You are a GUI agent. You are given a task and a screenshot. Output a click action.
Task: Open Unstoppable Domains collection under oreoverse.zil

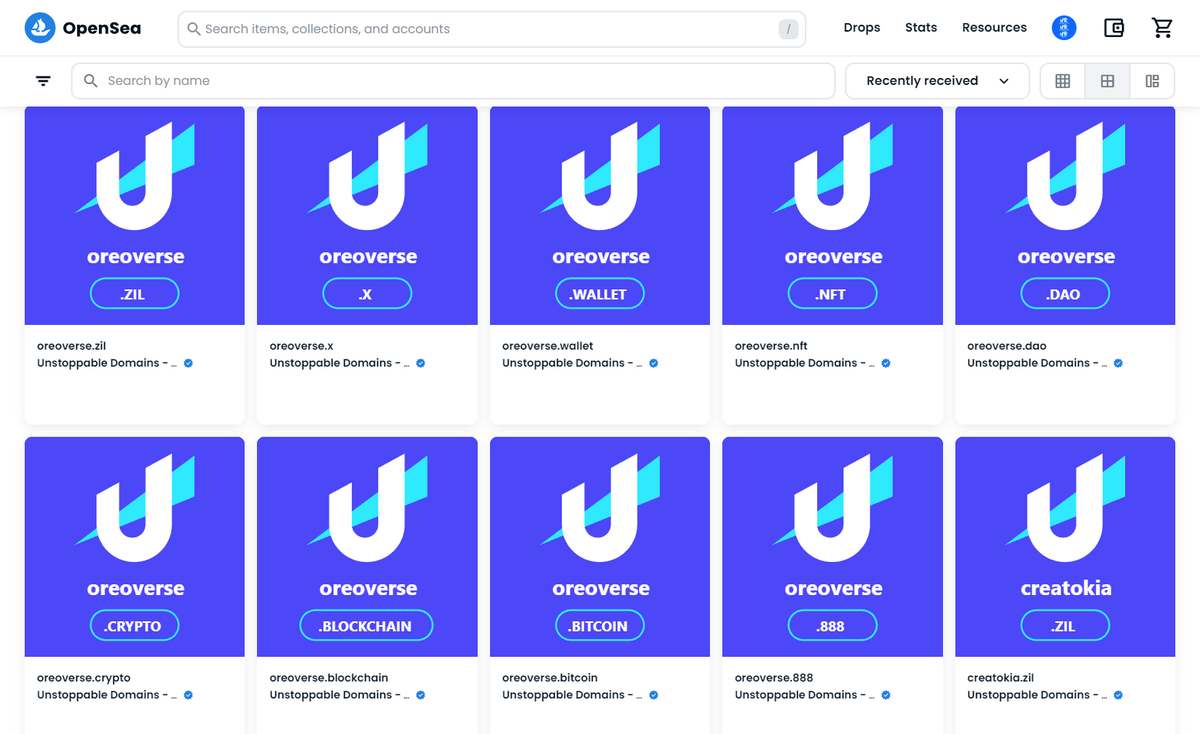[107, 363]
